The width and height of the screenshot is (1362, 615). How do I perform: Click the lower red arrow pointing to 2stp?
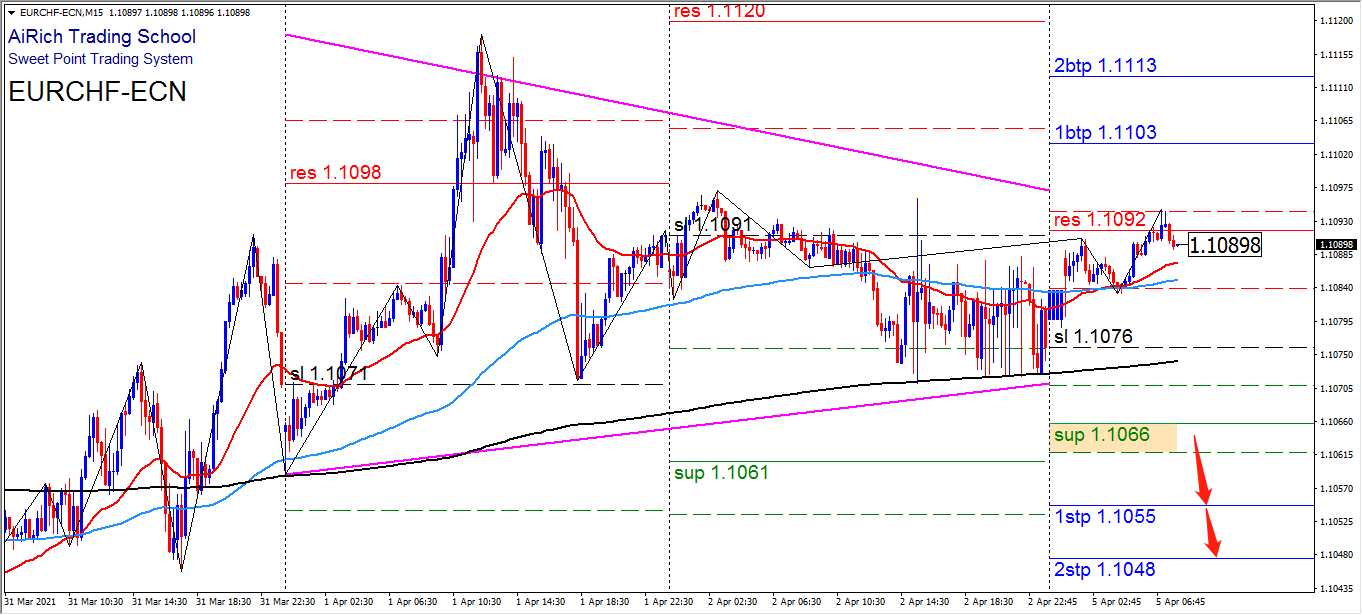1213,535
